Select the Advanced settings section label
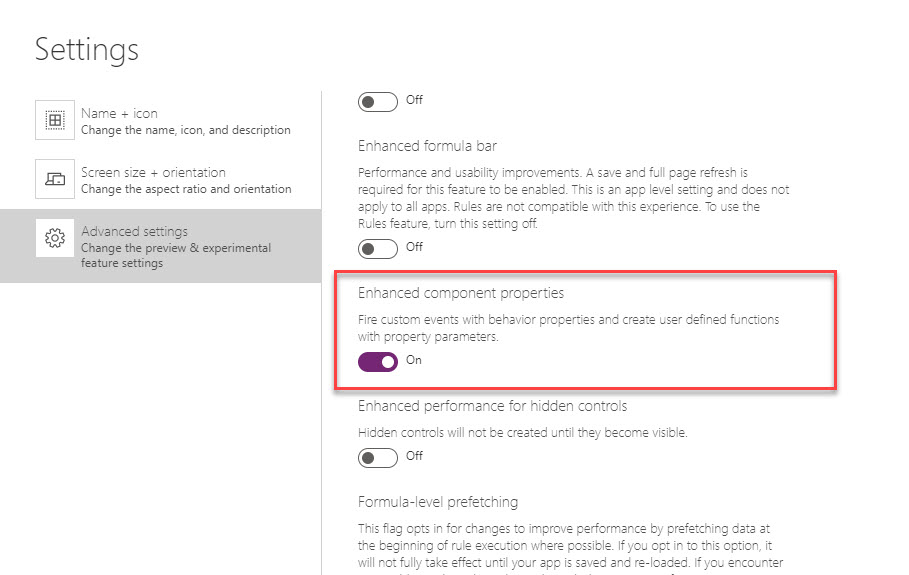This screenshot has width=909, height=575. pos(134,231)
